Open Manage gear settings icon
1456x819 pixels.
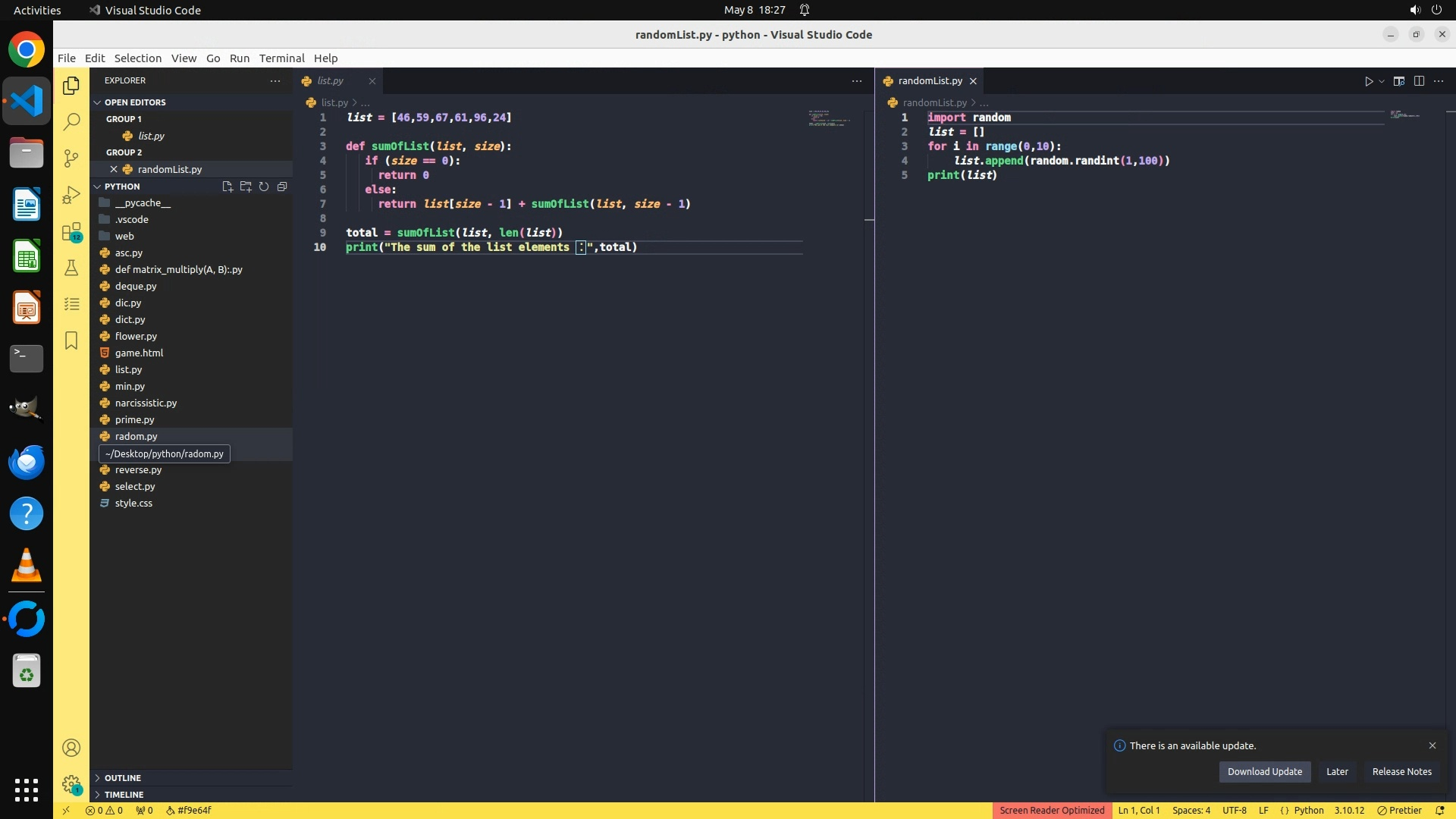pos(71,784)
